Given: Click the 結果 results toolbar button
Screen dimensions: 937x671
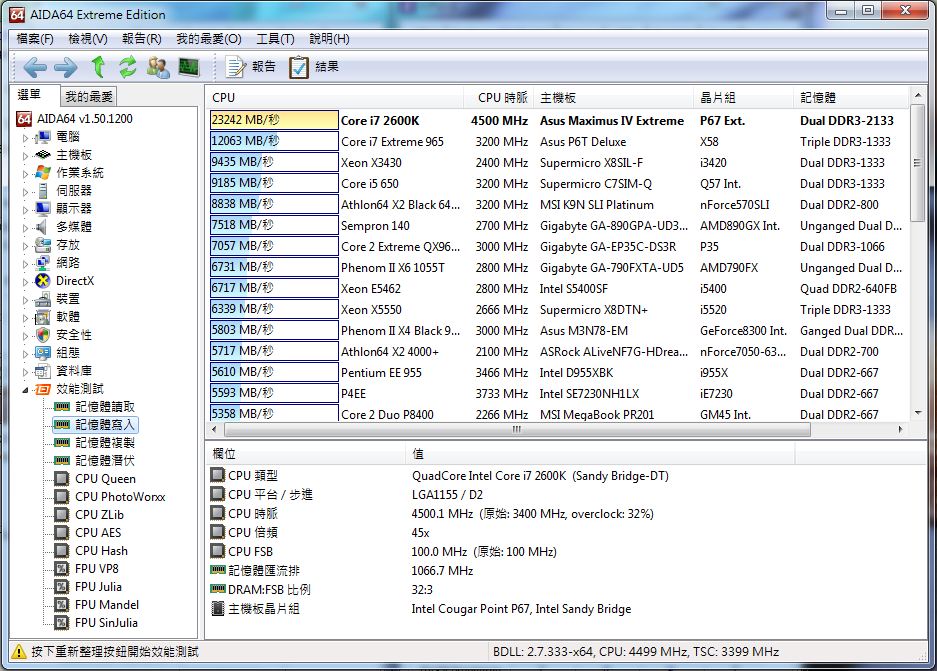Looking at the screenshot, I should click(314, 67).
